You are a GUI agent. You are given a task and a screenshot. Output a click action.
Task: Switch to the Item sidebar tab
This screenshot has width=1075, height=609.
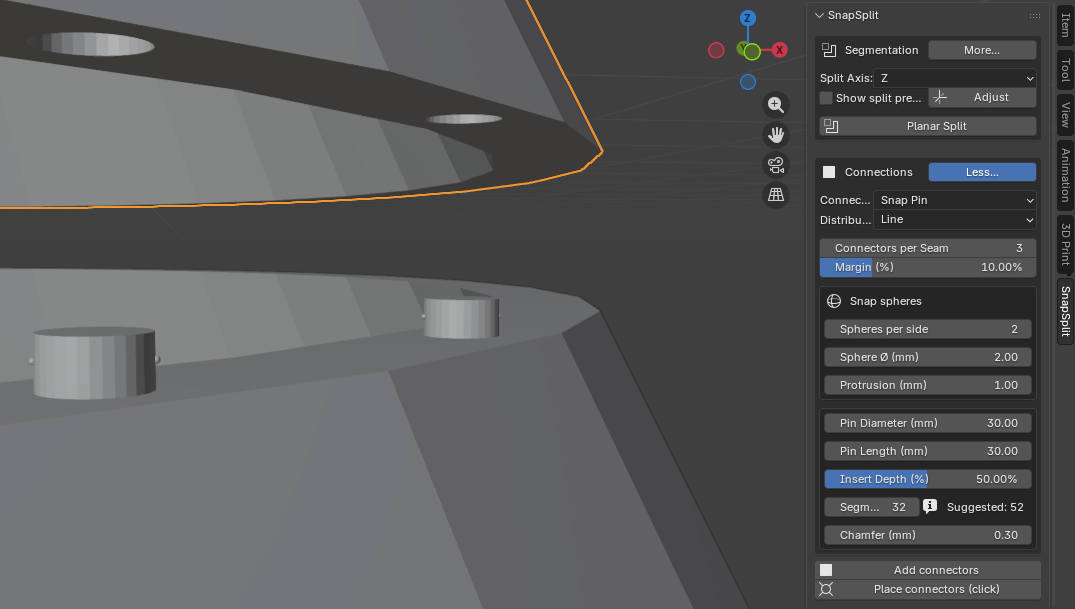coord(1065,24)
